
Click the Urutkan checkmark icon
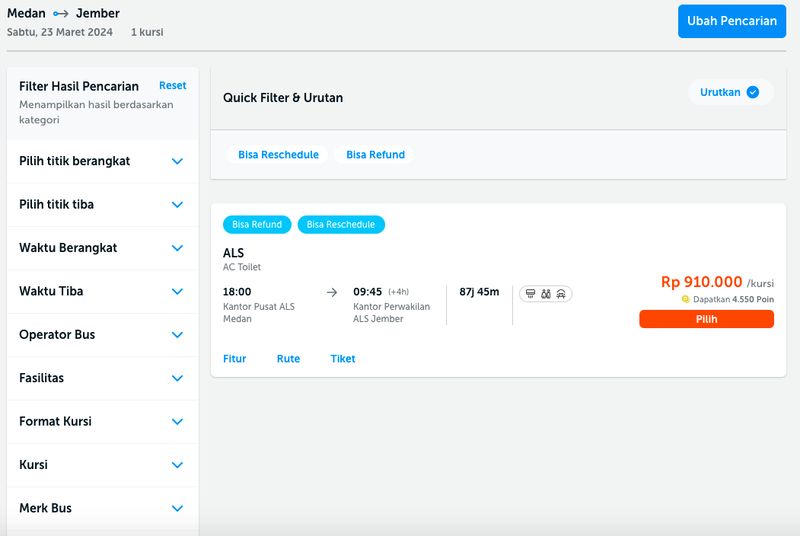tap(753, 92)
